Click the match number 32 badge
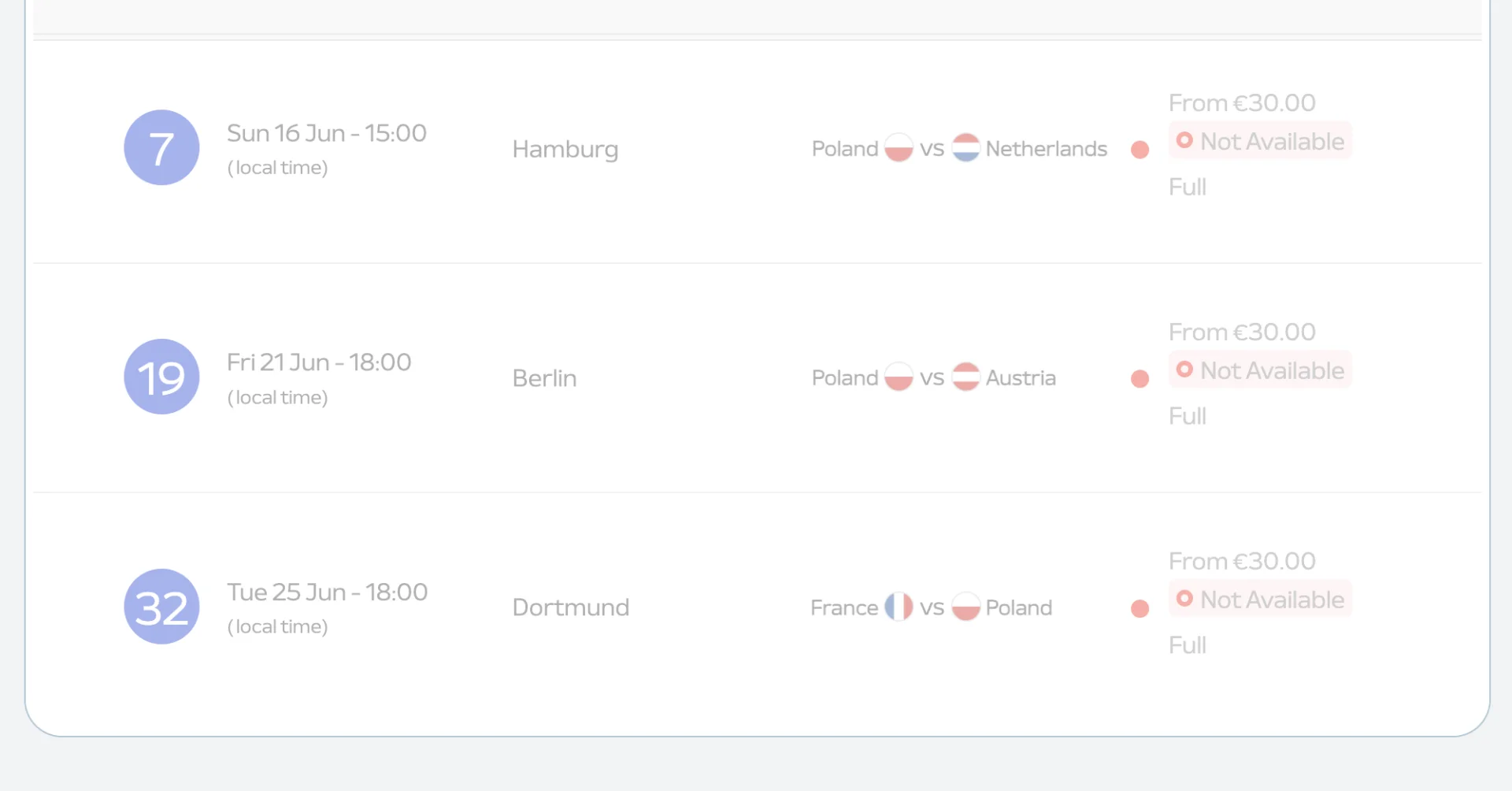The height and width of the screenshot is (791, 1512). point(161,607)
